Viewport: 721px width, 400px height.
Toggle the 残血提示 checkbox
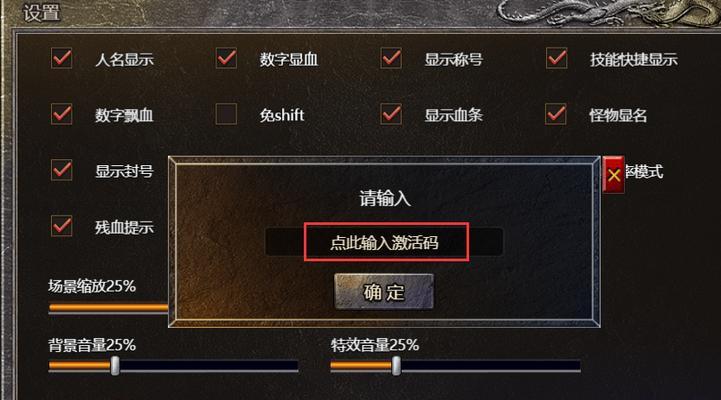click(x=62, y=226)
